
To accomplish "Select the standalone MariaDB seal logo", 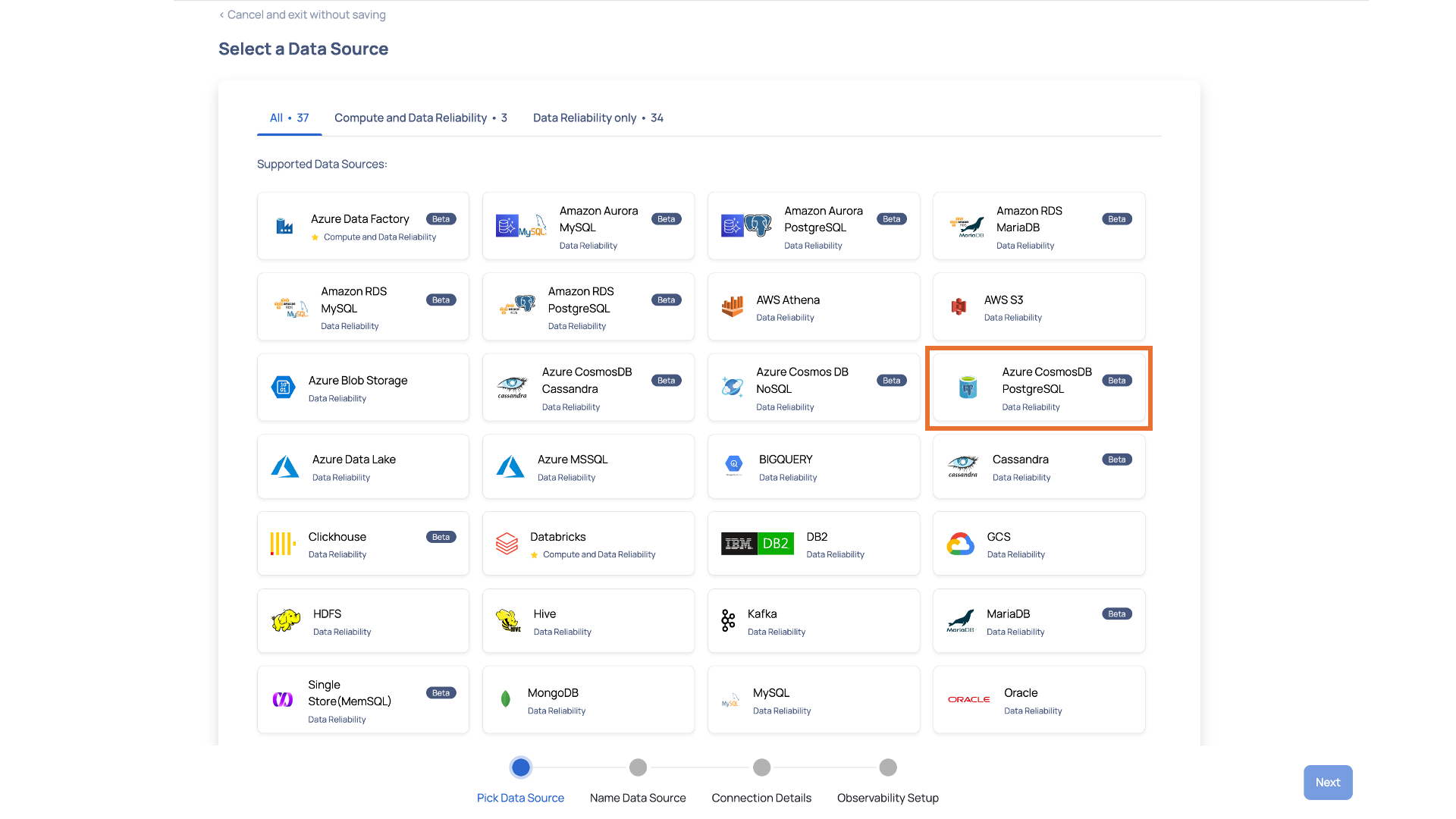I will pyautogui.click(x=960, y=621).
